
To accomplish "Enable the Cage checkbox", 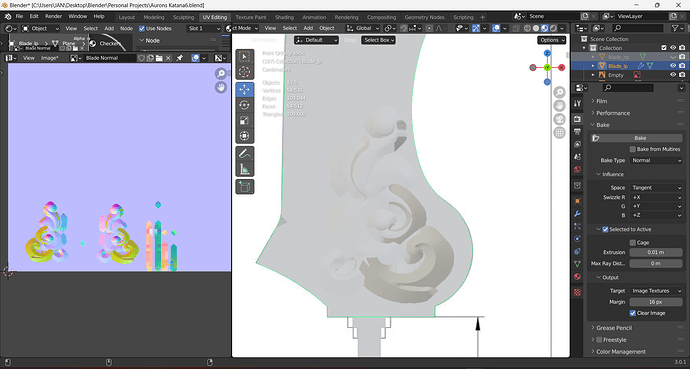I will (x=633, y=242).
